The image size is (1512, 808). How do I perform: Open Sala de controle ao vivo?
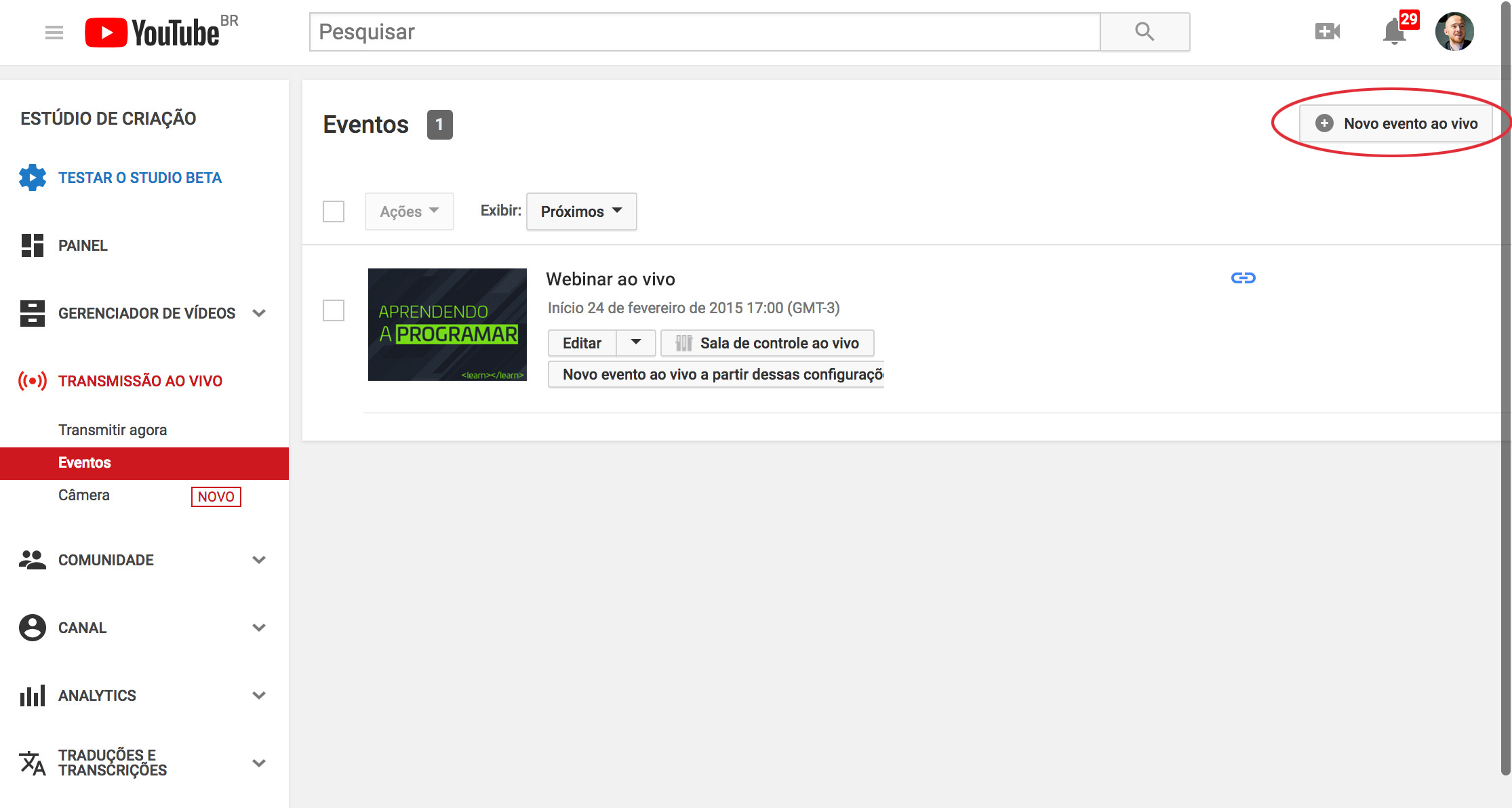pos(767,343)
